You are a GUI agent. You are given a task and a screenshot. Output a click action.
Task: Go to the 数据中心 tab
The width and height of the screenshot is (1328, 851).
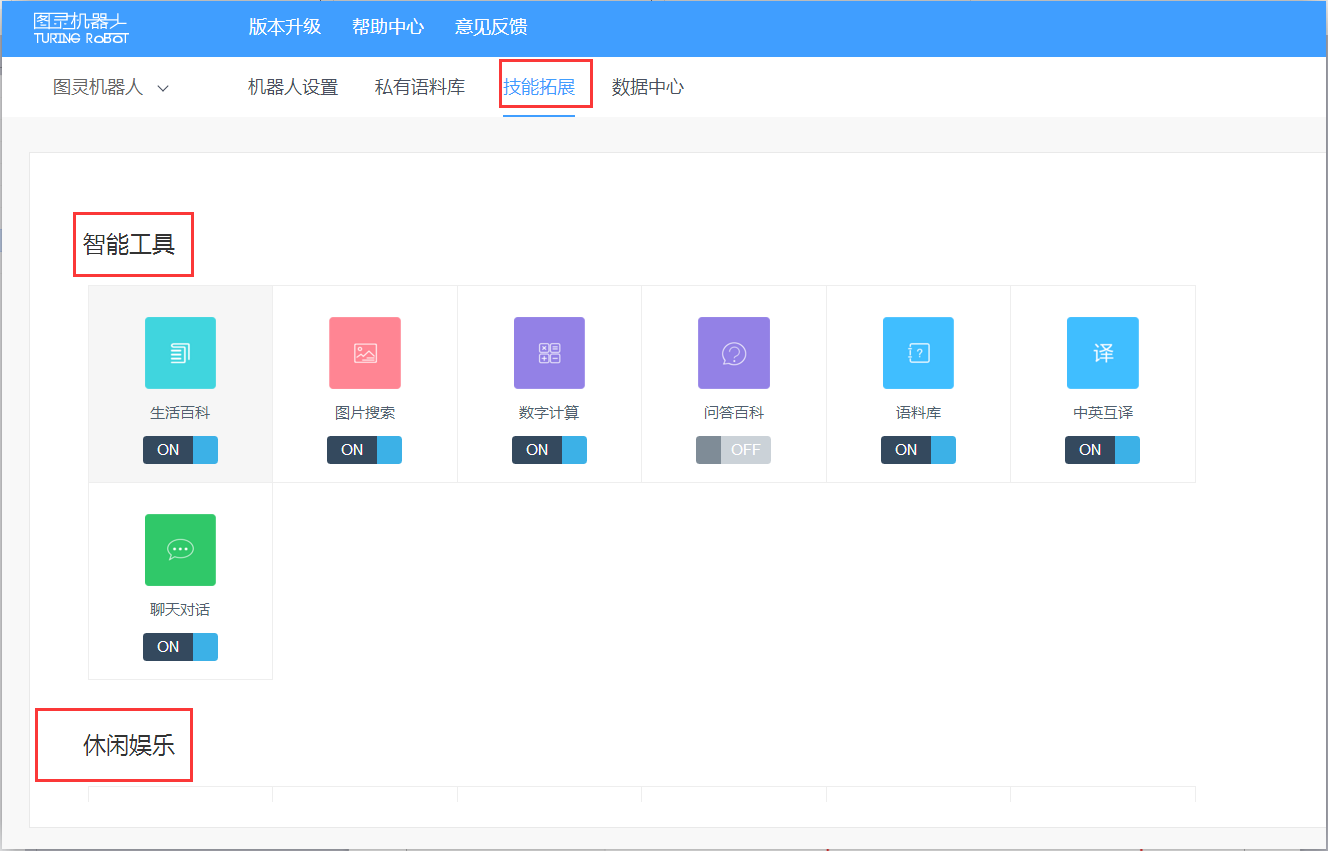pyautogui.click(x=648, y=88)
